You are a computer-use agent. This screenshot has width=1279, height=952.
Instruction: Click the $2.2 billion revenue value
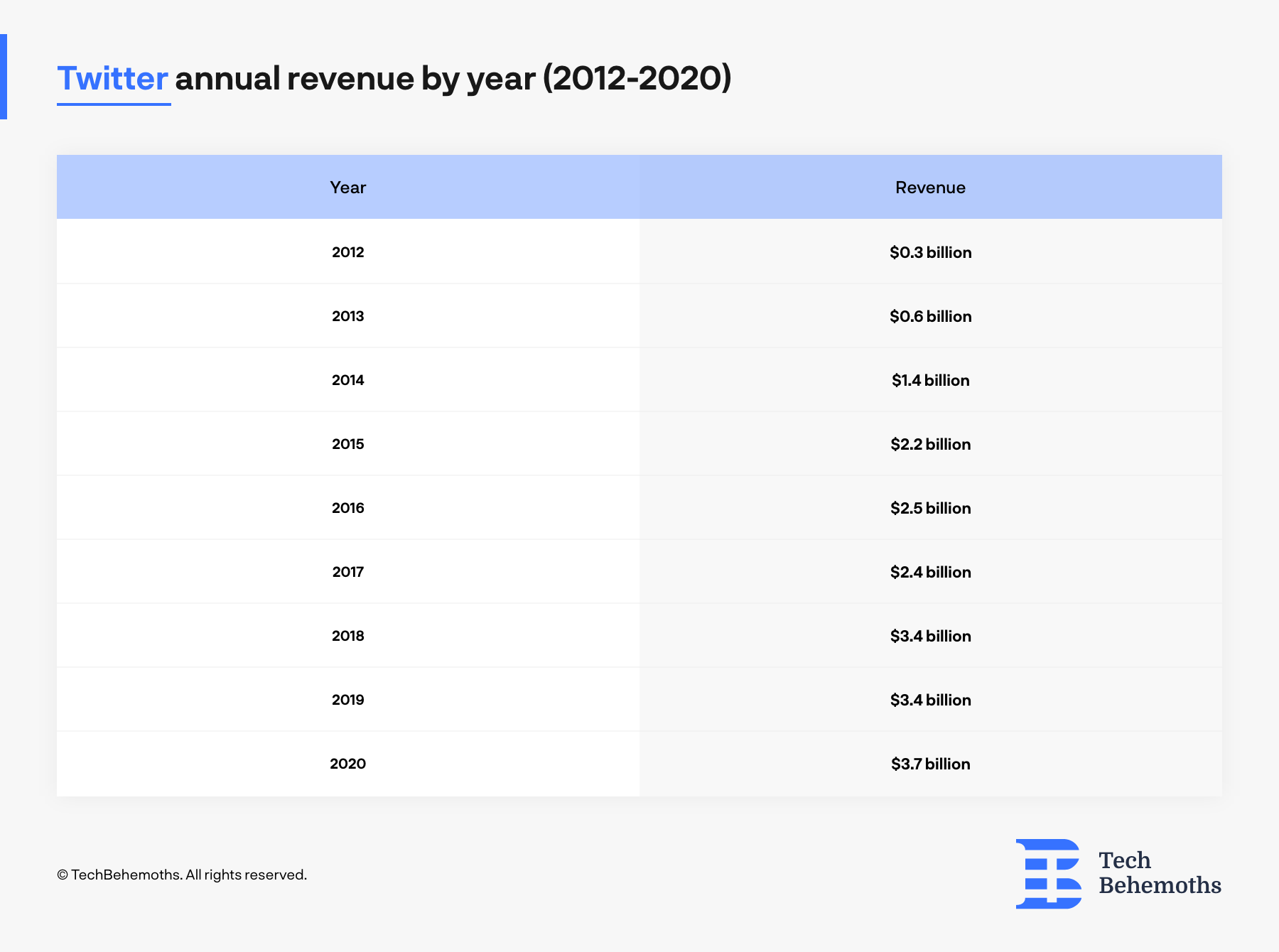931,444
